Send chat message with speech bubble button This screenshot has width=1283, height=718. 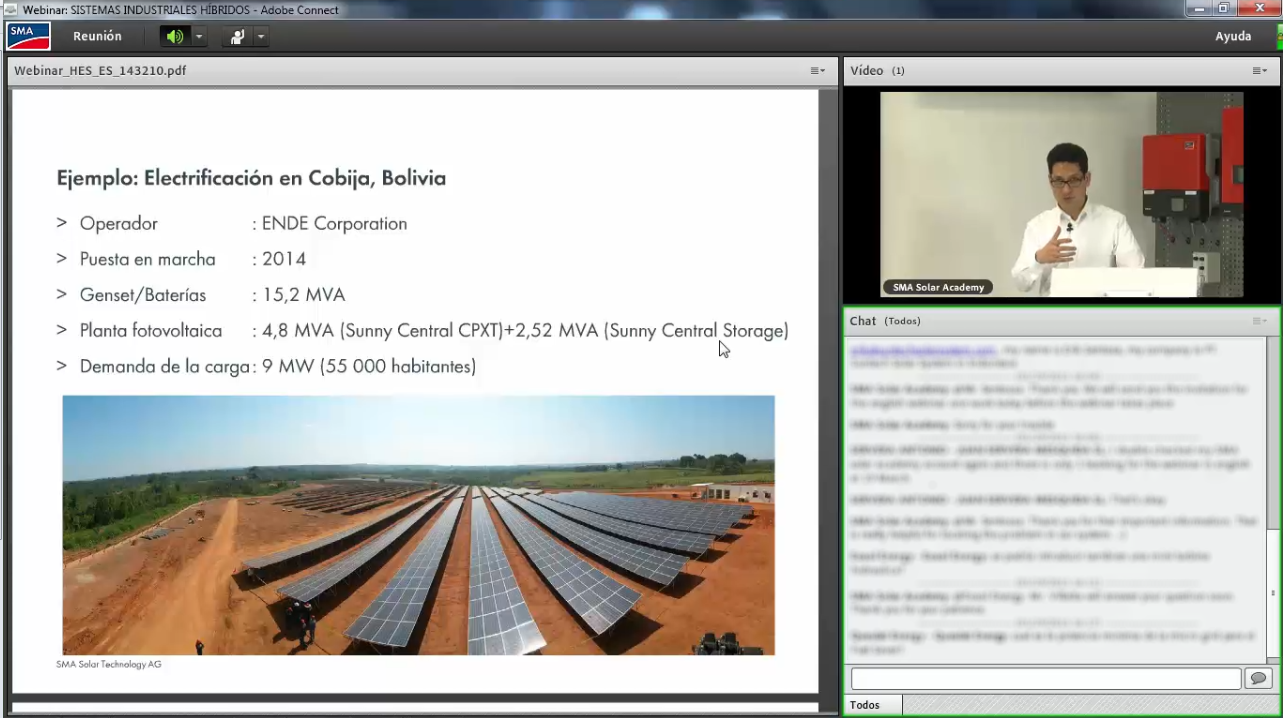(x=1257, y=679)
